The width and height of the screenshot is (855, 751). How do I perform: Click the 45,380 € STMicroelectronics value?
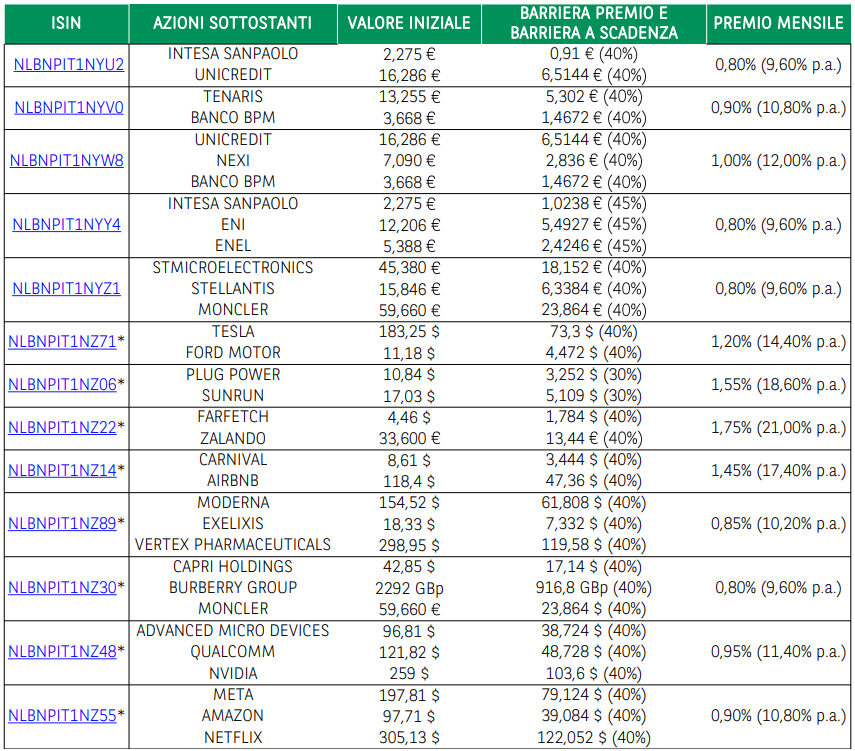[409, 268]
